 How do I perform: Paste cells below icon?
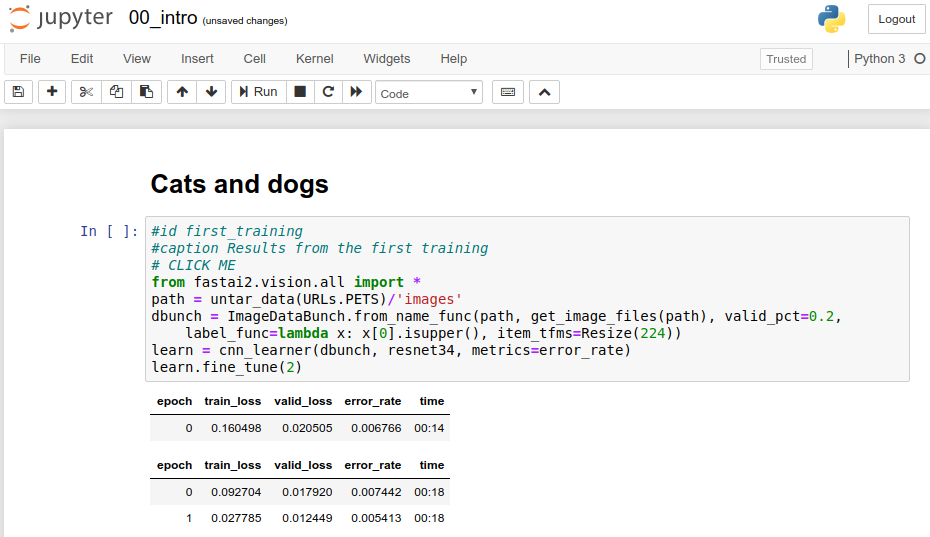(x=146, y=92)
